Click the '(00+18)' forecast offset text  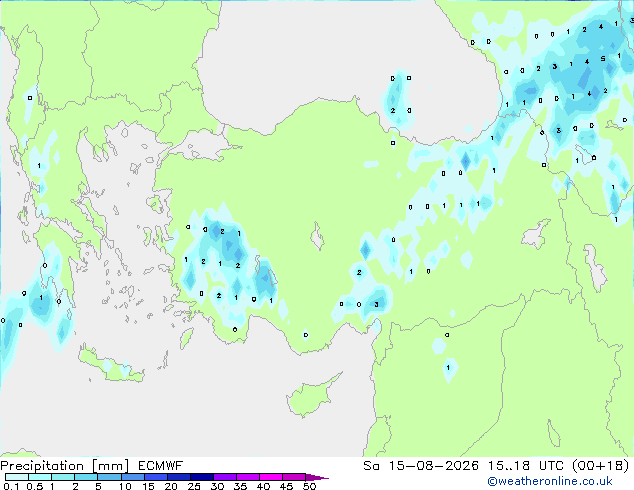[x=600, y=466]
